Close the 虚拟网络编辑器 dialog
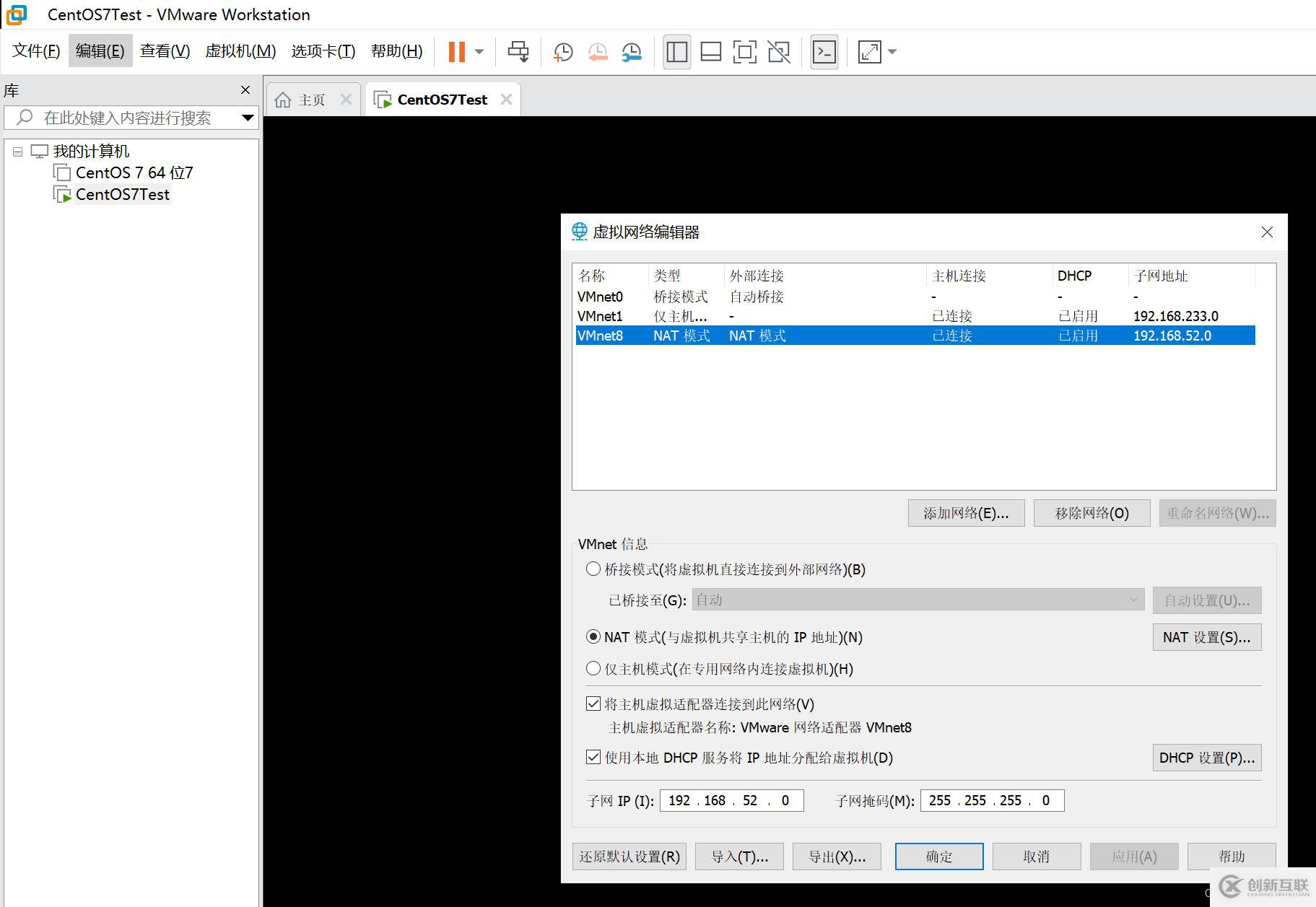Image resolution: width=1316 pixels, height=907 pixels. tap(1267, 232)
